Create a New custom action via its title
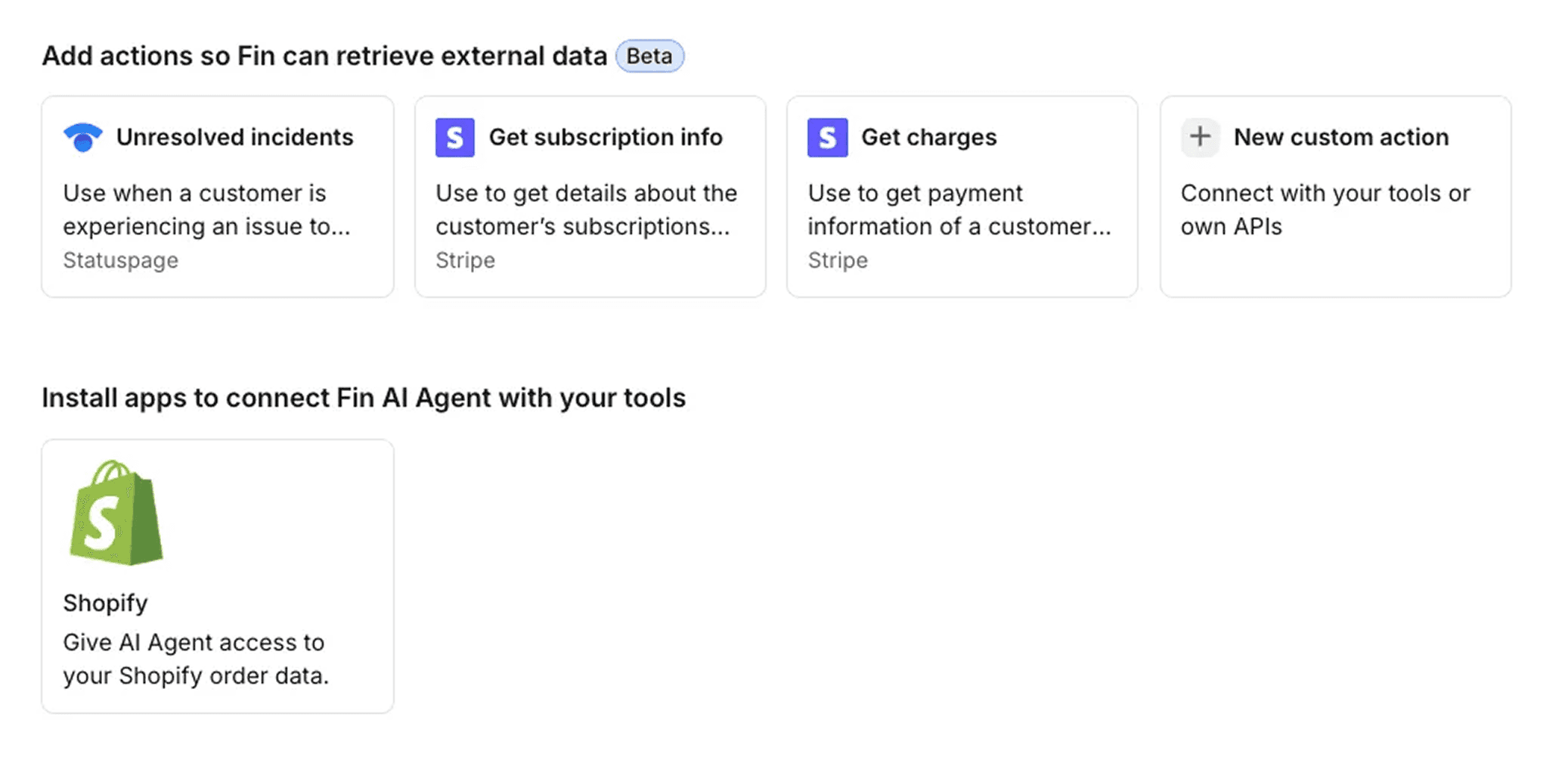Viewport: 1568px width, 773px height. tap(1340, 138)
